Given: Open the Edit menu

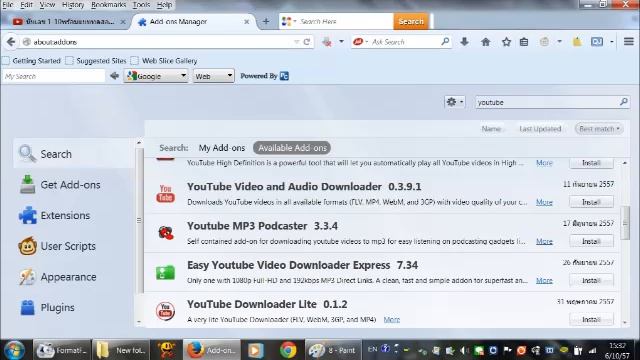Looking at the screenshot, I should pos(26,4).
